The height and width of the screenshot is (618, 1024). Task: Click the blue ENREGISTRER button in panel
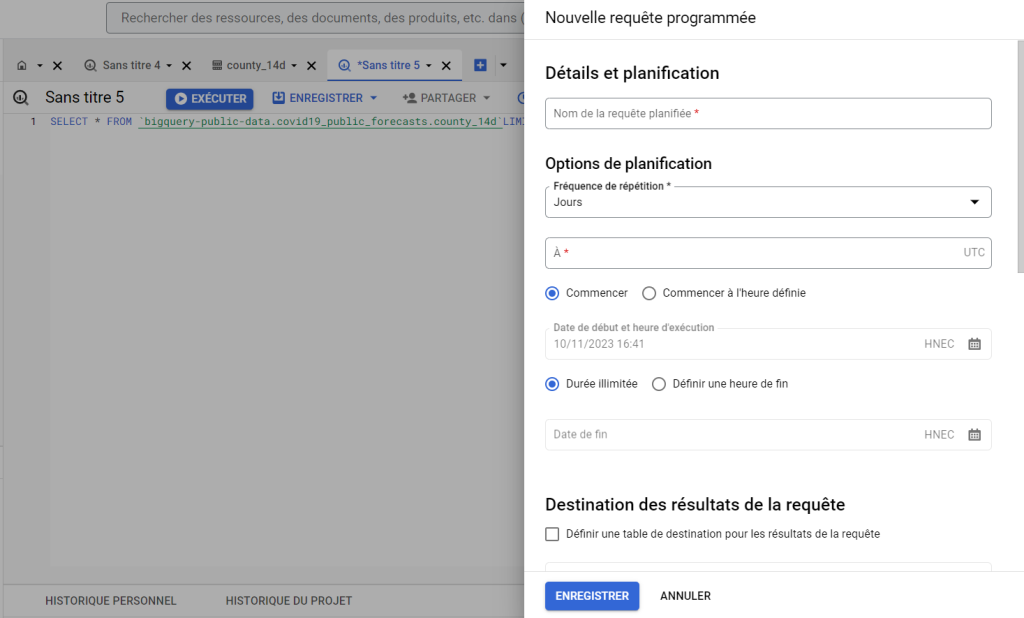coord(591,596)
